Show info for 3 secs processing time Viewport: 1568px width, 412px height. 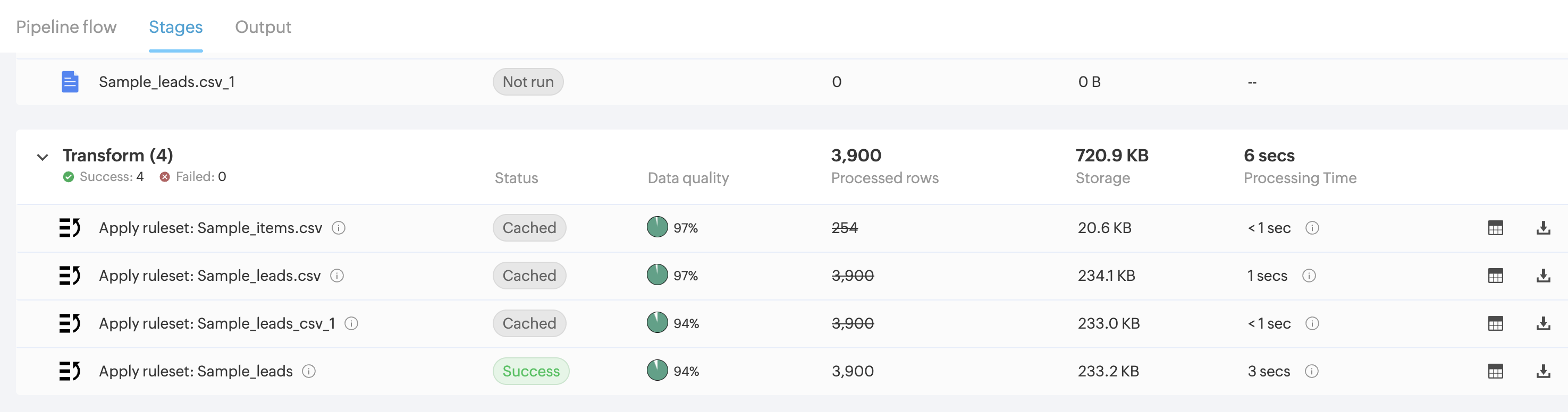click(x=1312, y=371)
